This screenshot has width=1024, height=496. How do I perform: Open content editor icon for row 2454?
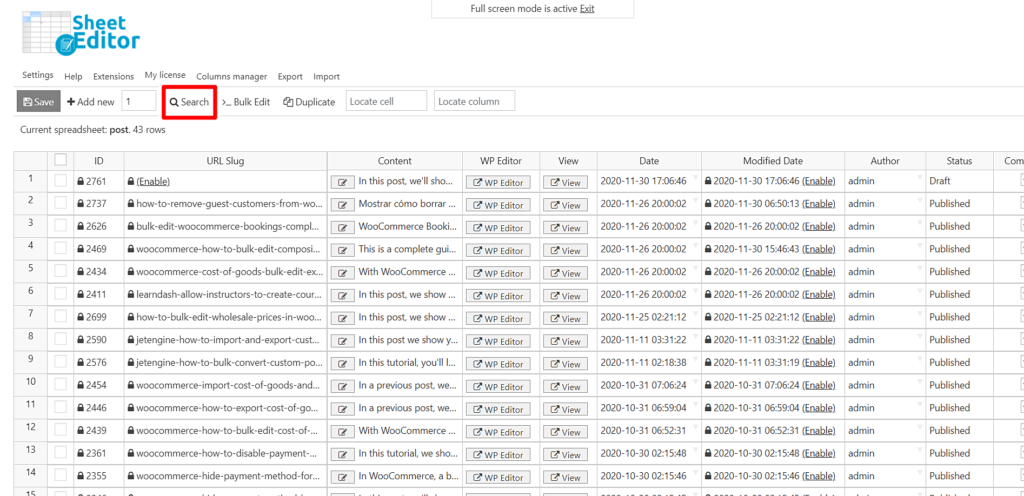[342, 387]
